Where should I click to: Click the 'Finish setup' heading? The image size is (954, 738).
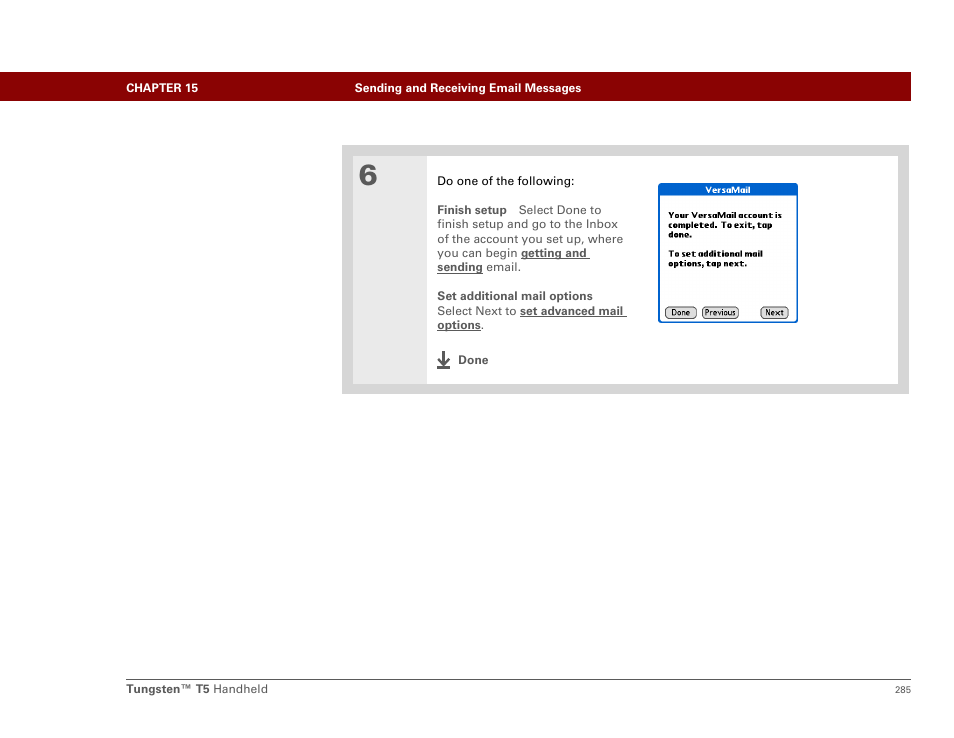point(472,210)
